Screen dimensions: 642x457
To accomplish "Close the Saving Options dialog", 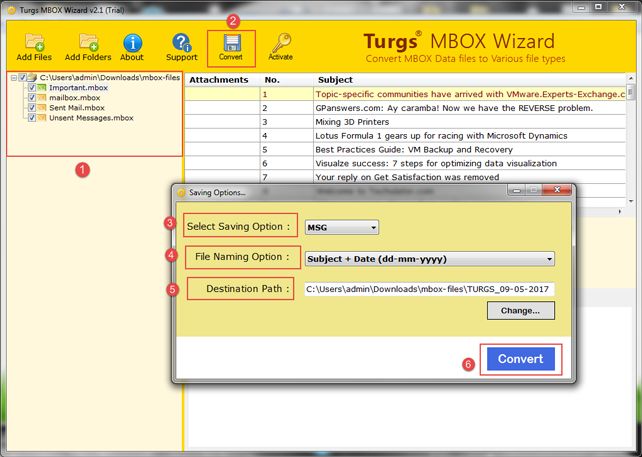I will [x=557, y=190].
